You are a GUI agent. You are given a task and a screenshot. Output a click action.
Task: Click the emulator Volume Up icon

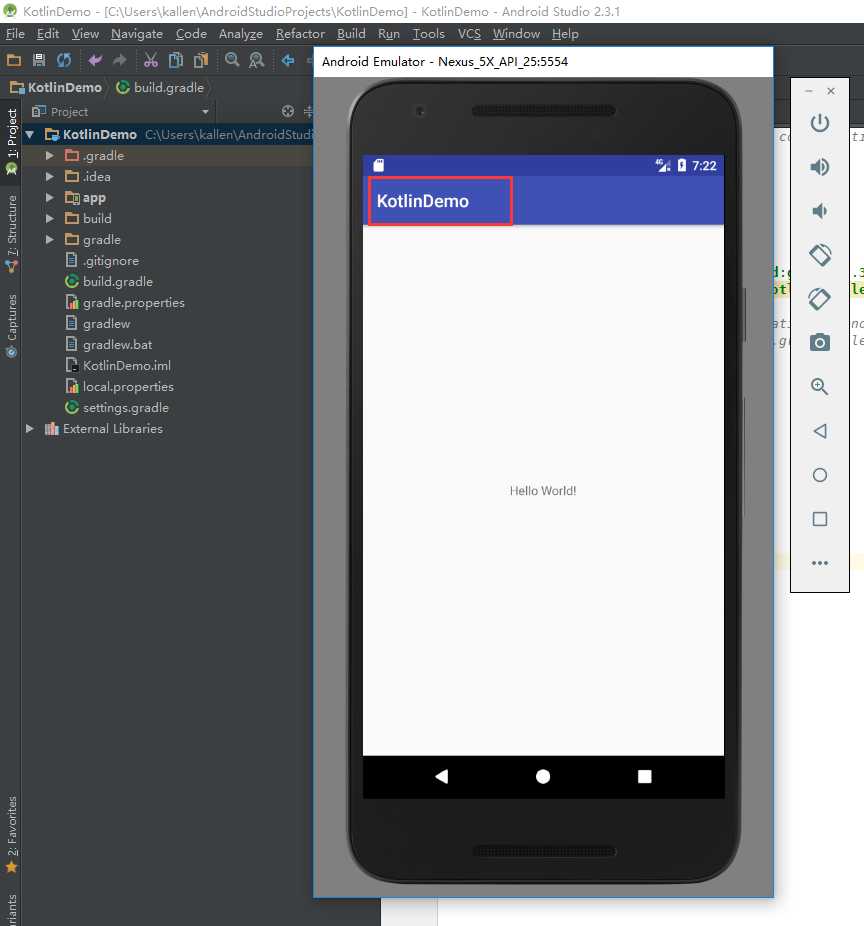point(819,167)
